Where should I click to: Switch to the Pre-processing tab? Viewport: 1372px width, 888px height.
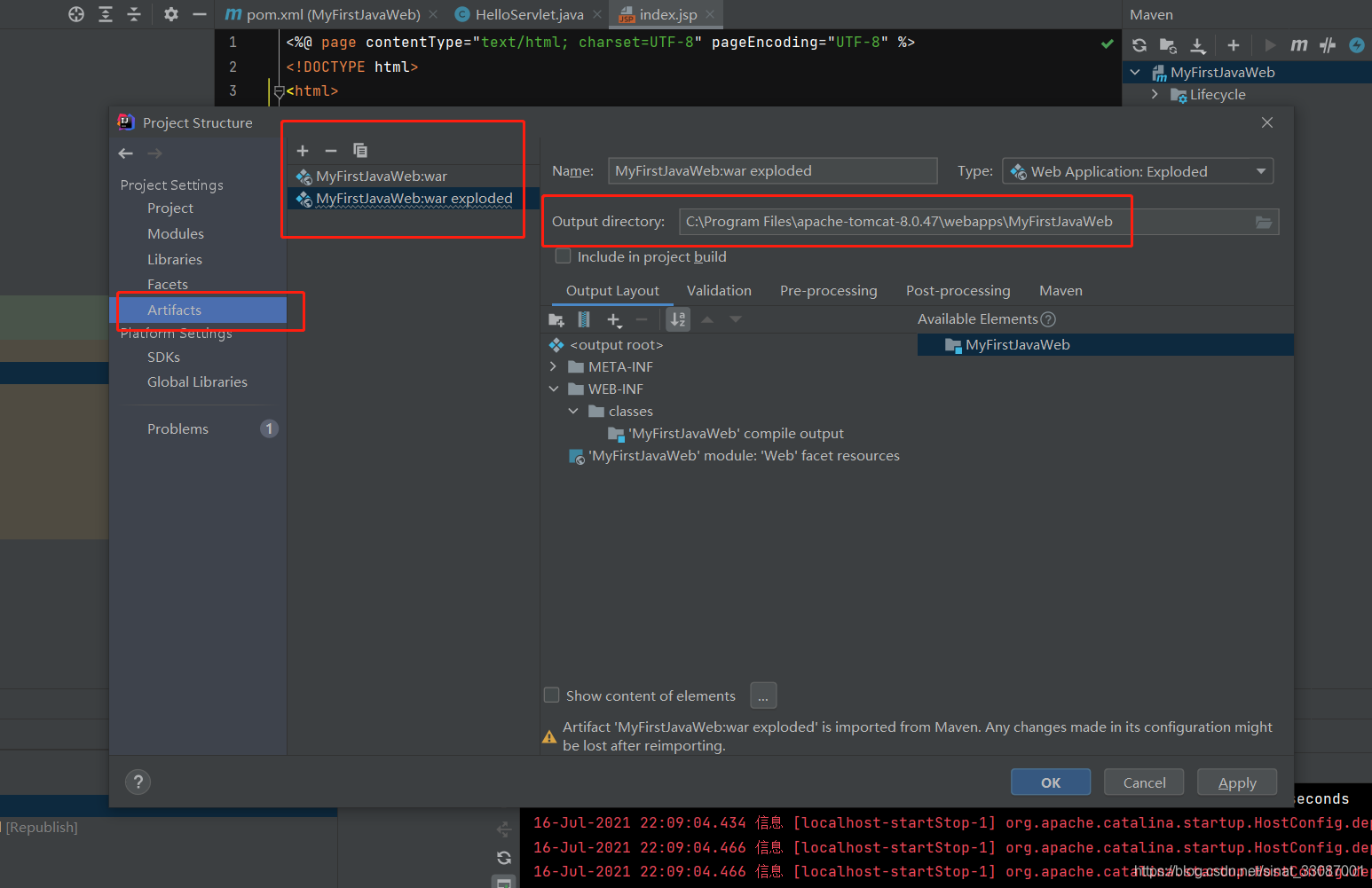[x=828, y=291]
